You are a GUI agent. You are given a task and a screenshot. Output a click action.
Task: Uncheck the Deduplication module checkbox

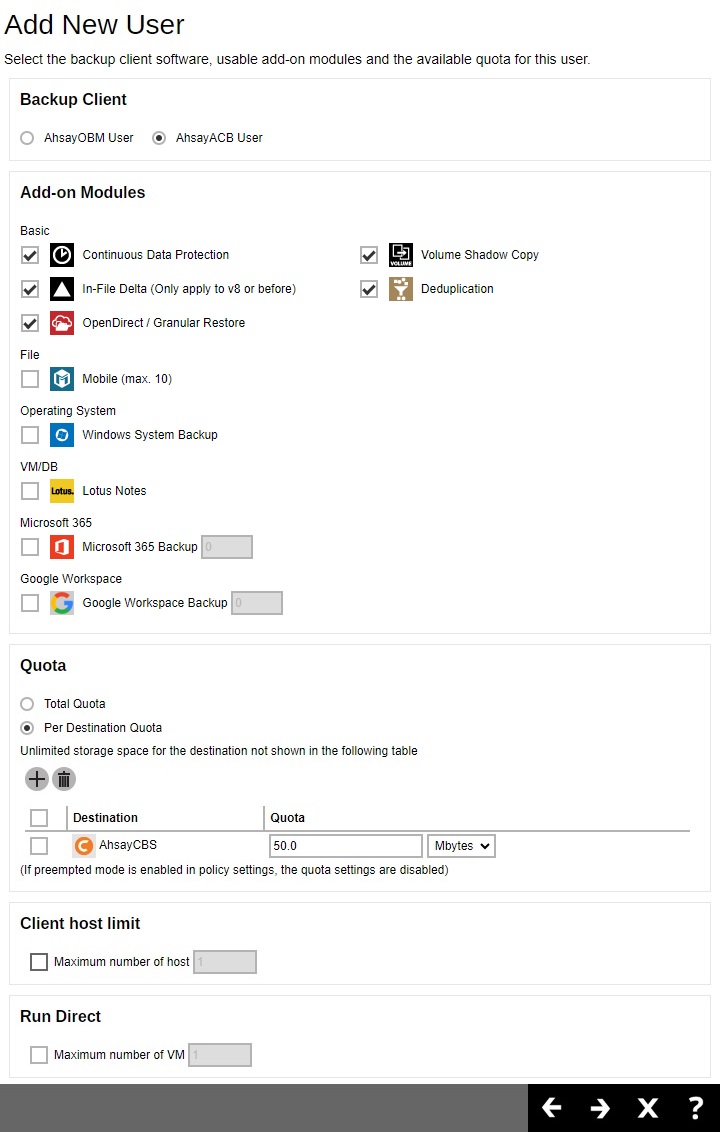[369, 289]
